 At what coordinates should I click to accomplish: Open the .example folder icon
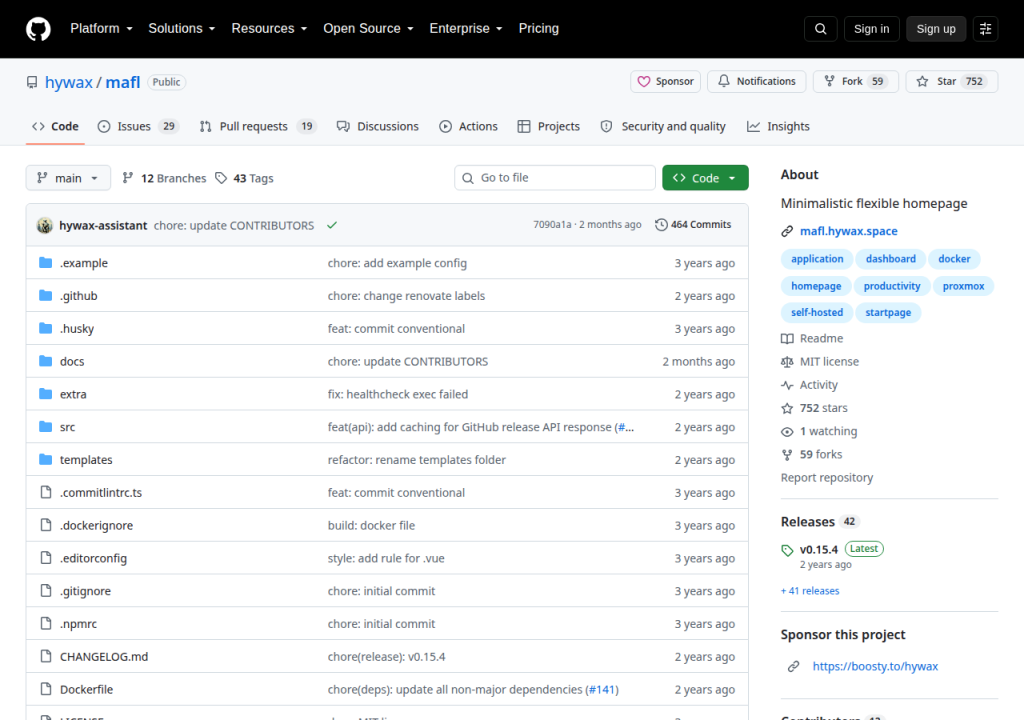click(x=45, y=263)
